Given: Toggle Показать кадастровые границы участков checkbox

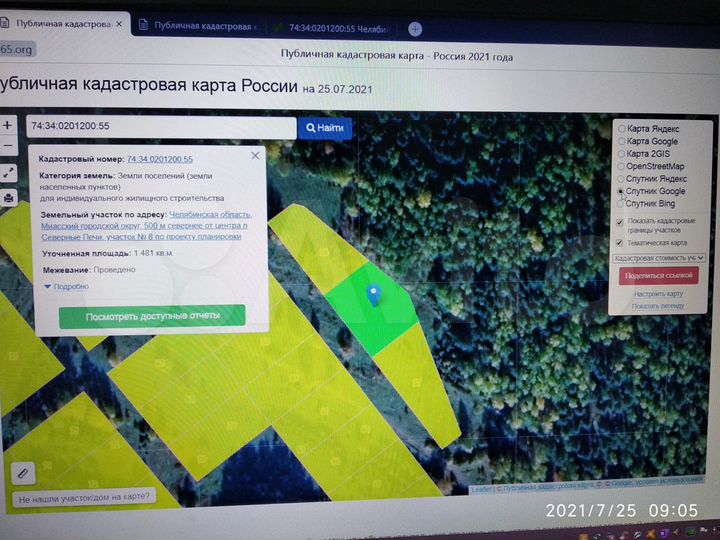Looking at the screenshot, I should 619,222.
